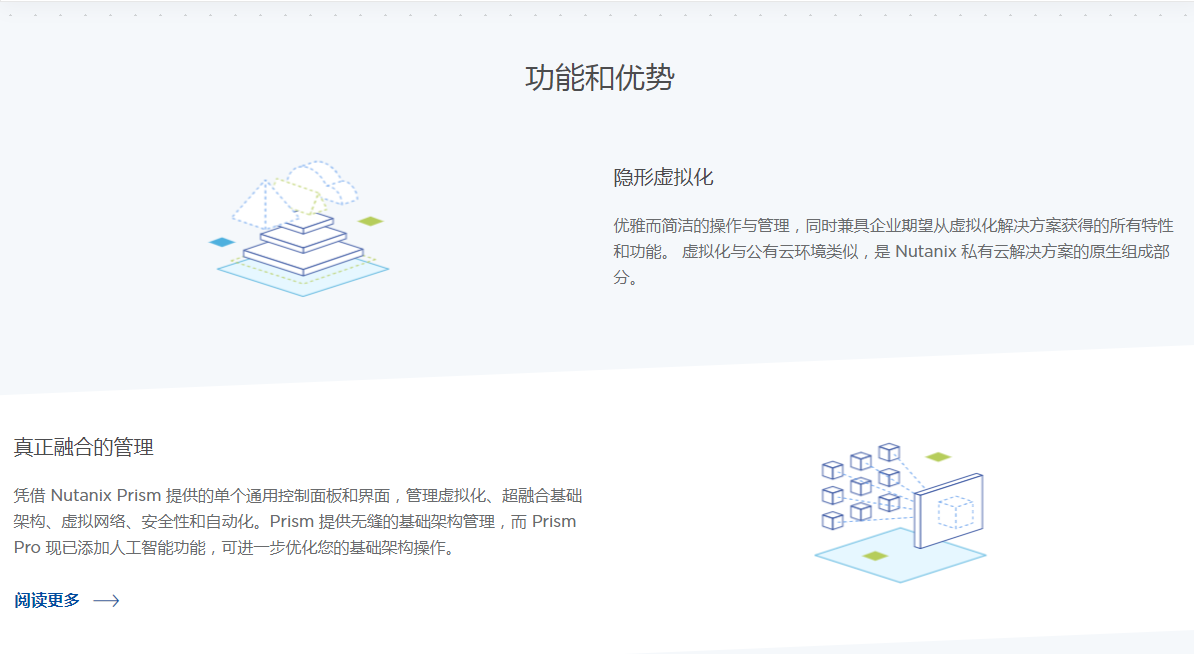1194x654 pixels.
Task: Click the dashed pyramid shape above the layers
Action: (x=265, y=203)
